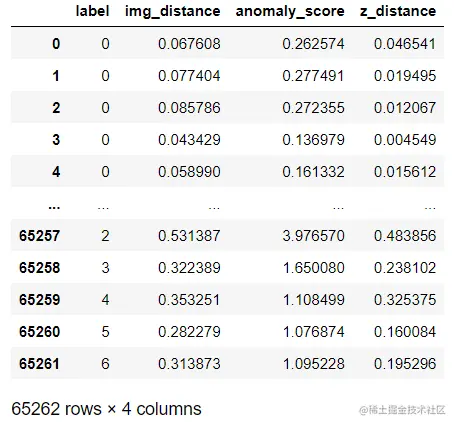Viewport: 458px width, 428px height.
Task: Select row index 65259
Action: coord(40,300)
